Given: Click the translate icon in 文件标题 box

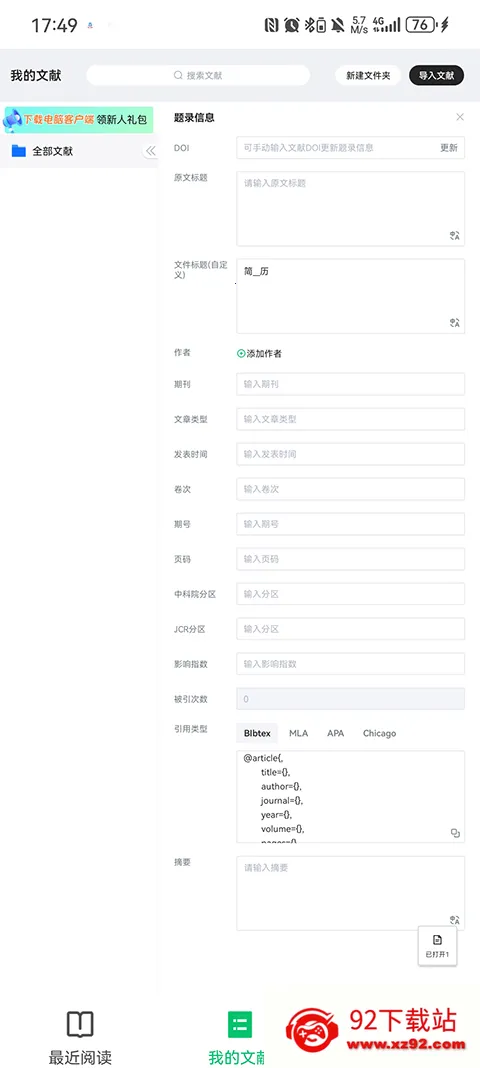Looking at the screenshot, I should click(455, 323).
